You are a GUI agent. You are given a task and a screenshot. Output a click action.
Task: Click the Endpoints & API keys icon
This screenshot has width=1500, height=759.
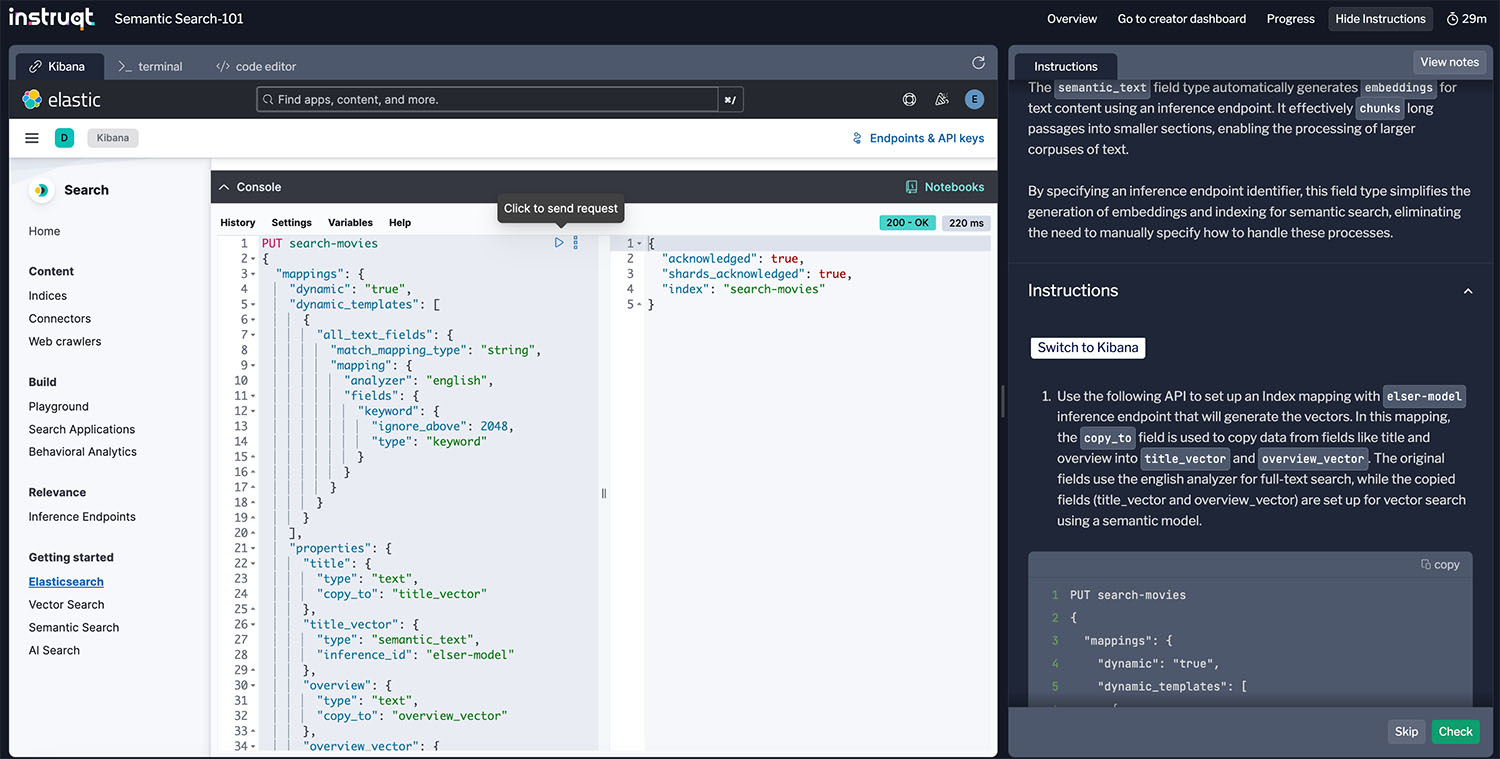pos(857,138)
